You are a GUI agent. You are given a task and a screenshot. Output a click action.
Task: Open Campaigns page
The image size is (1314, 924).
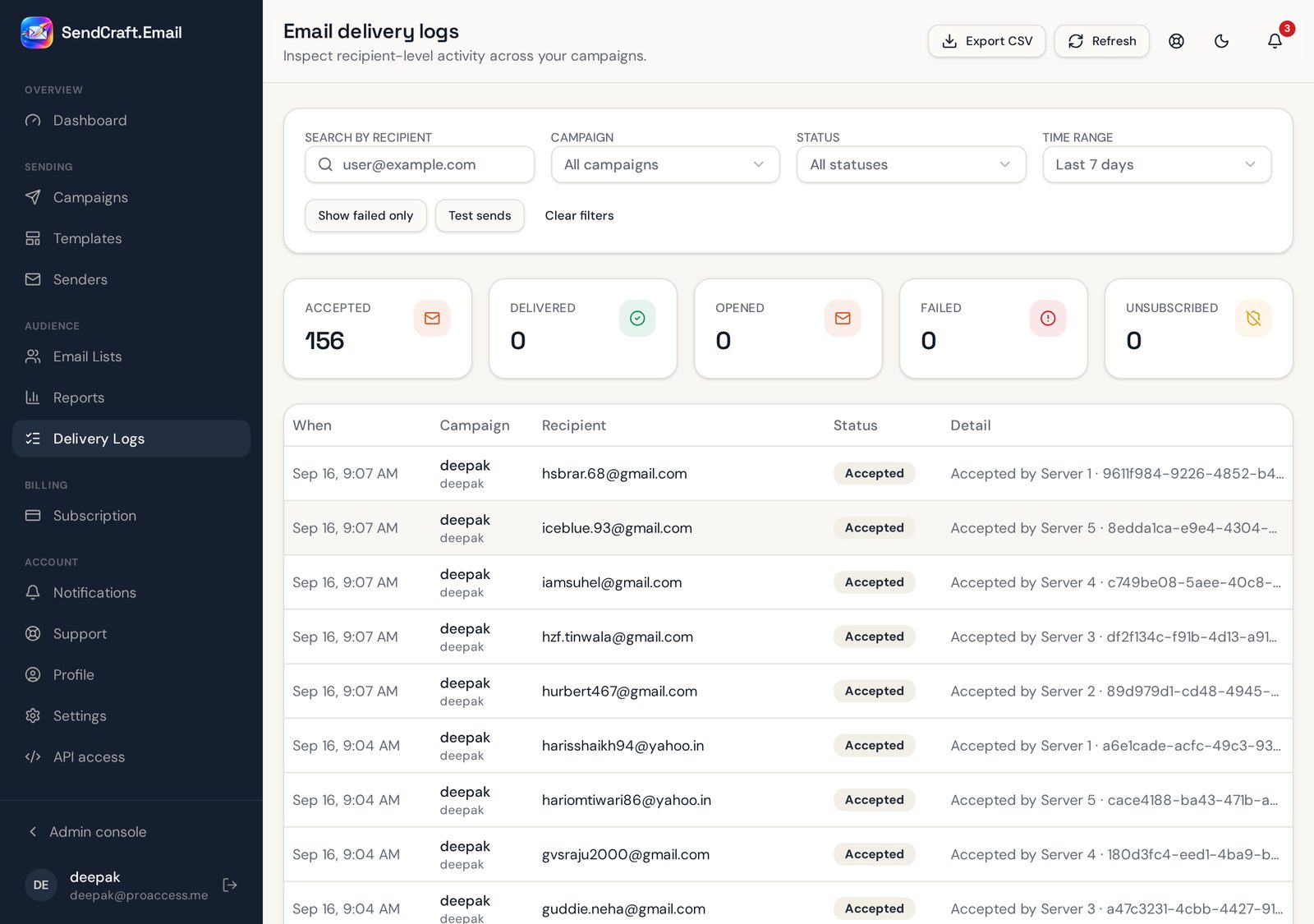point(131,197)
